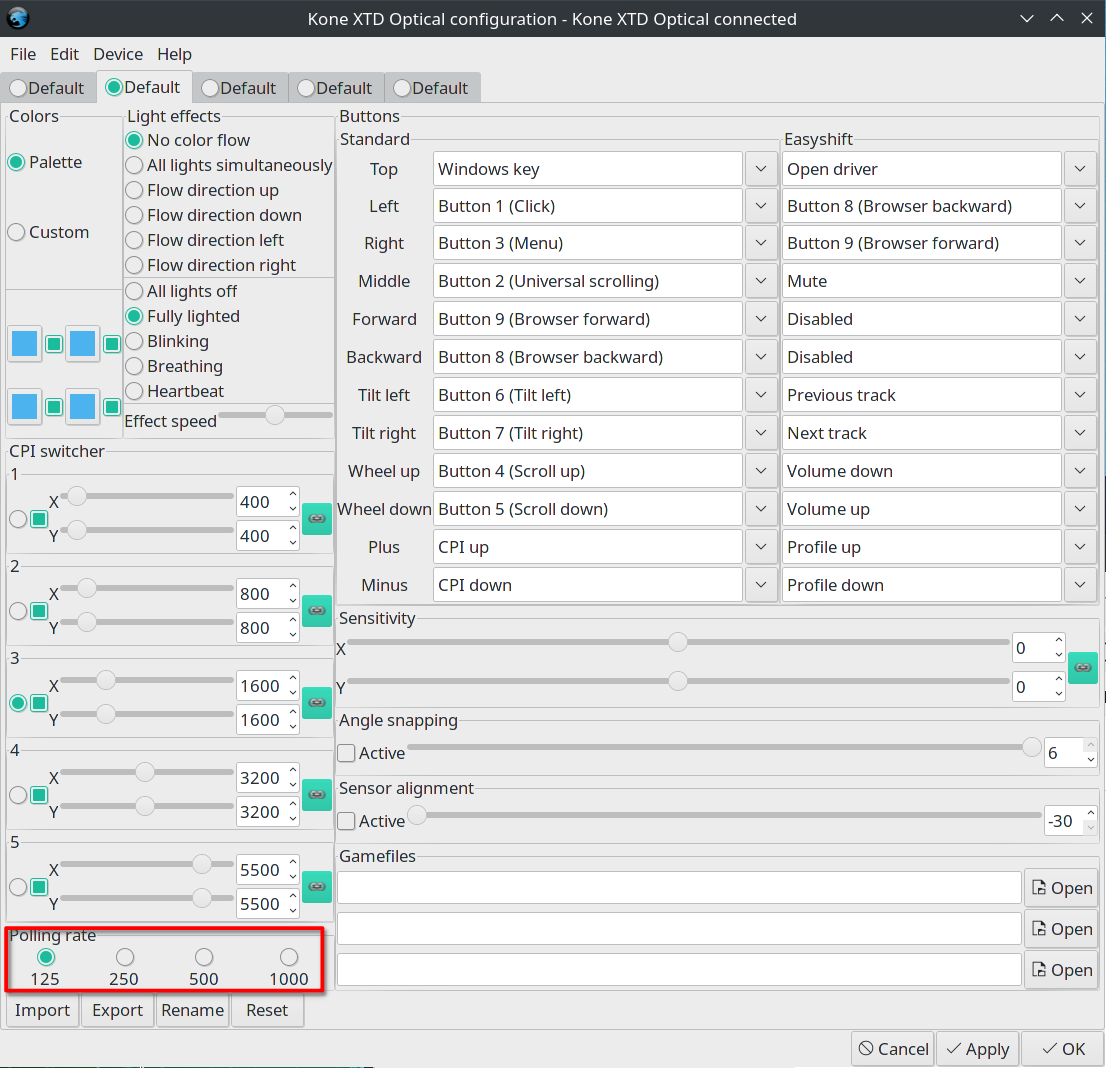Set polling rate to 500

(x=204, y=957)
